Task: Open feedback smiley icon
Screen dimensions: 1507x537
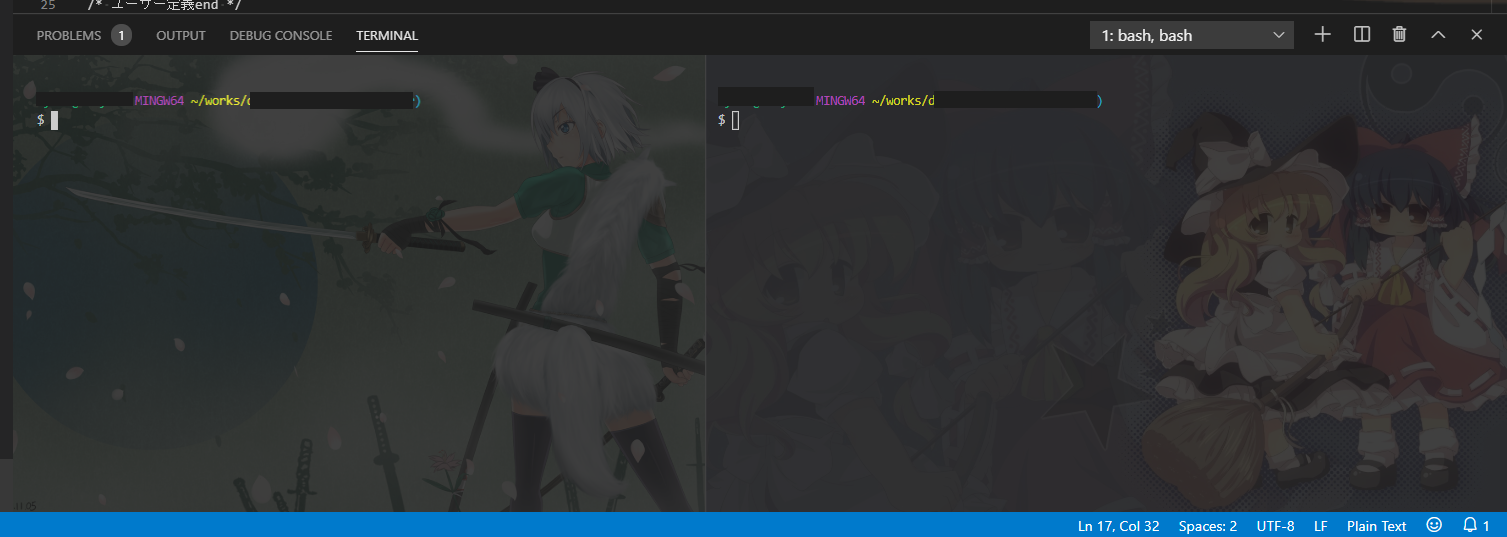Action: coord(1434,524)
